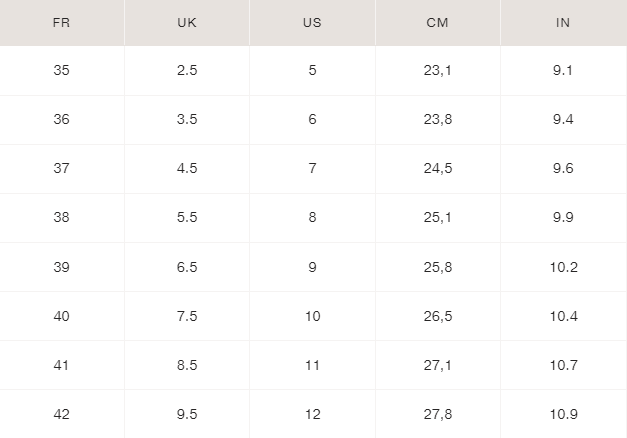
Task: Click the US column header
Action: (x=312, y=22)
